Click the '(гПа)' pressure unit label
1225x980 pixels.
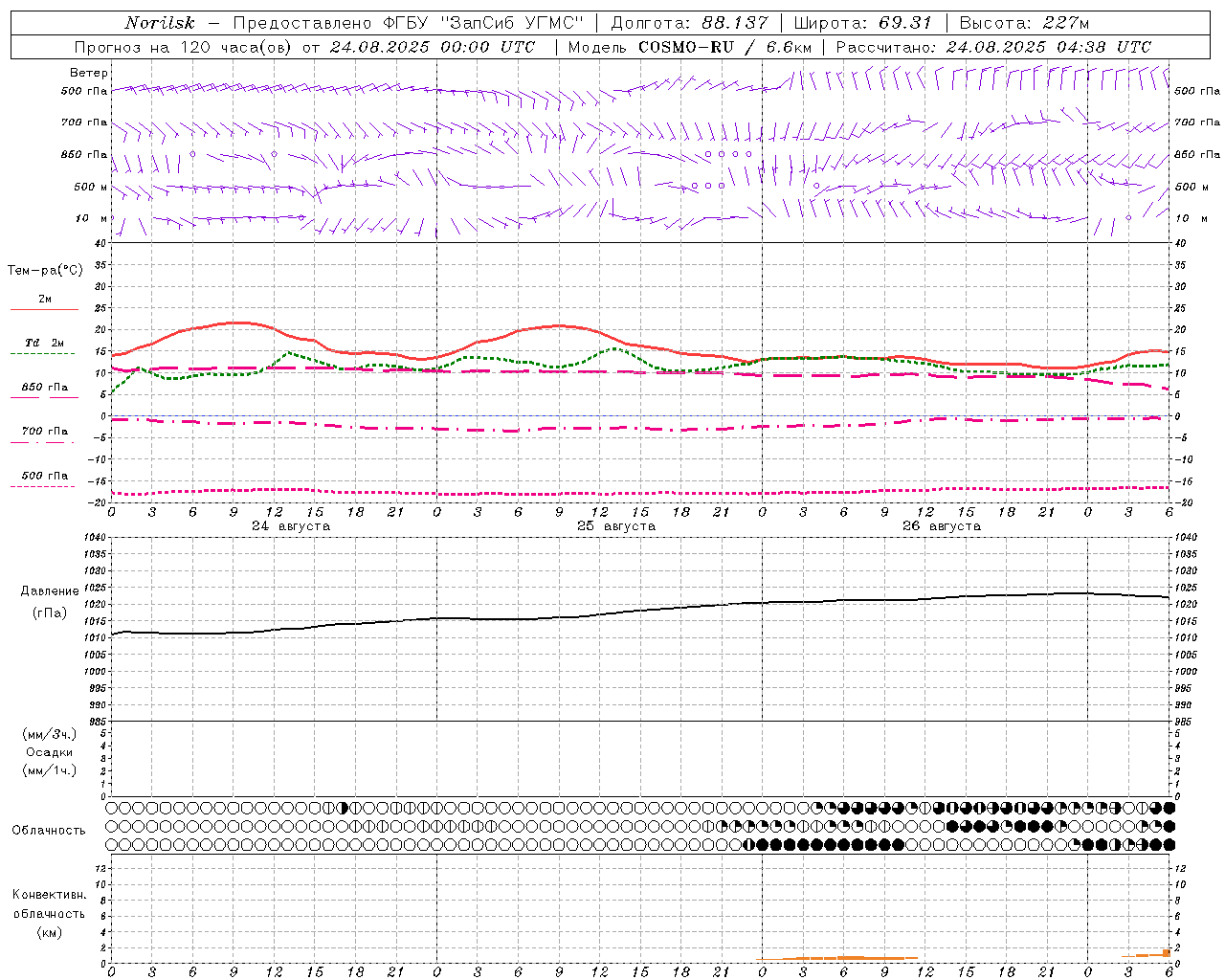50,612
